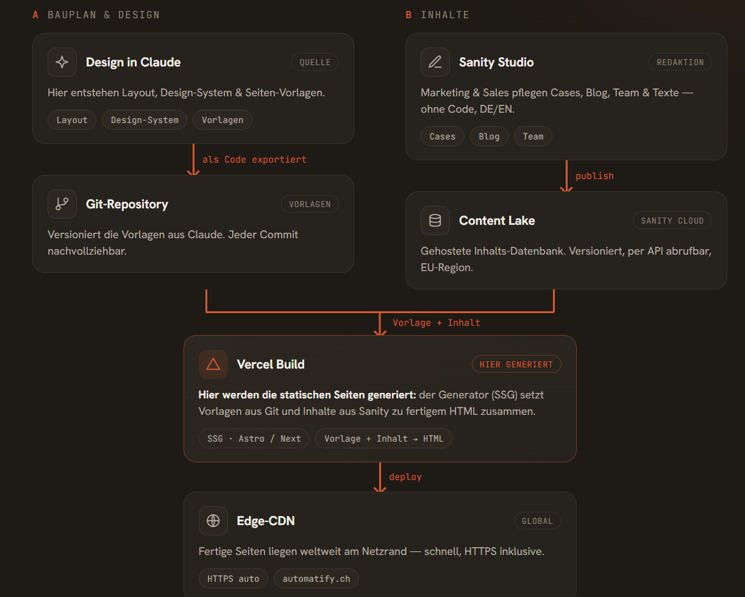The height and width of the screenshot is (597, 745).
Task: Click the Edge-CDN card title
Action: [x=266, y=521]
